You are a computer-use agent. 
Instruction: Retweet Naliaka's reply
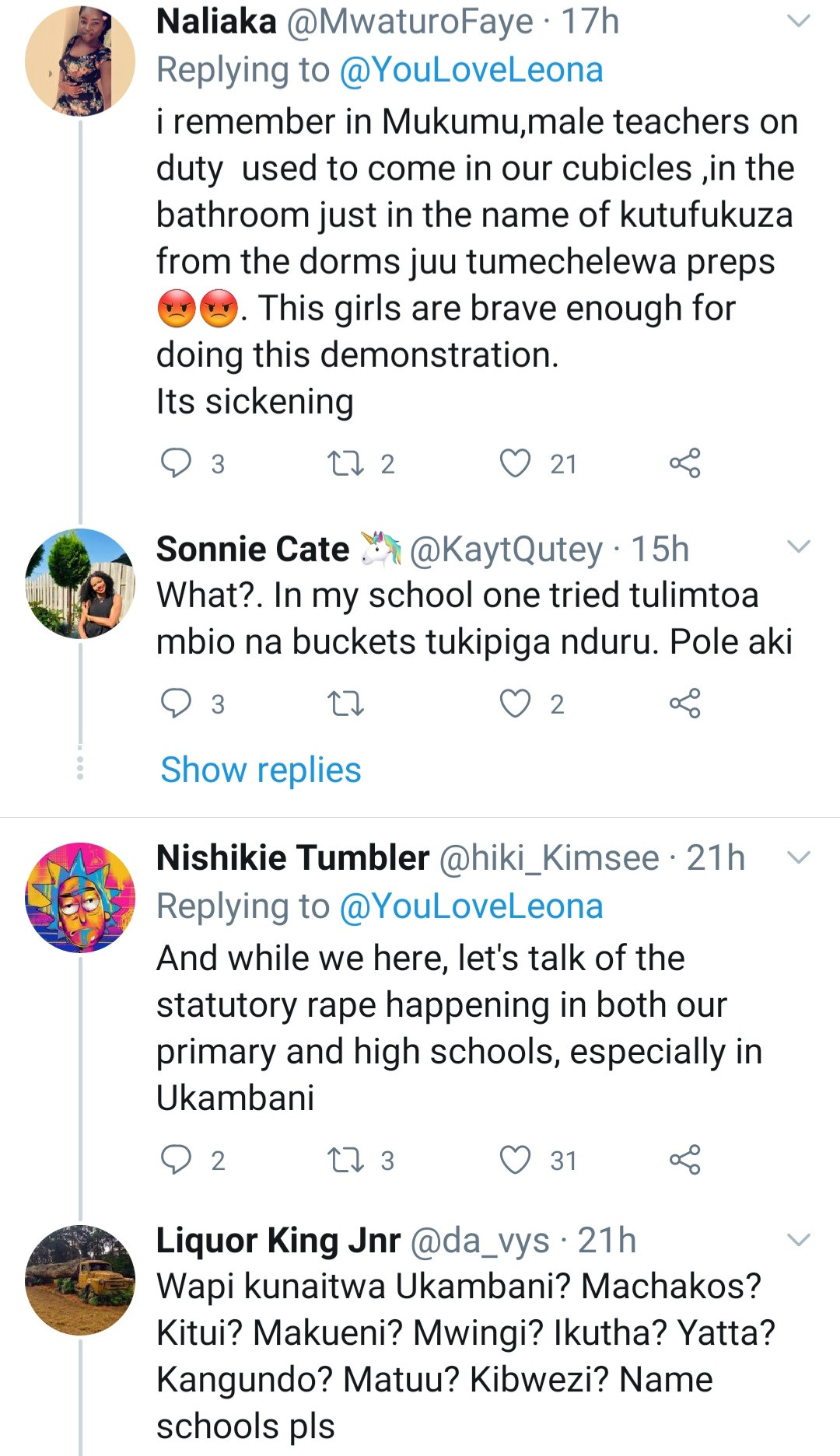[x=345, y=463]
